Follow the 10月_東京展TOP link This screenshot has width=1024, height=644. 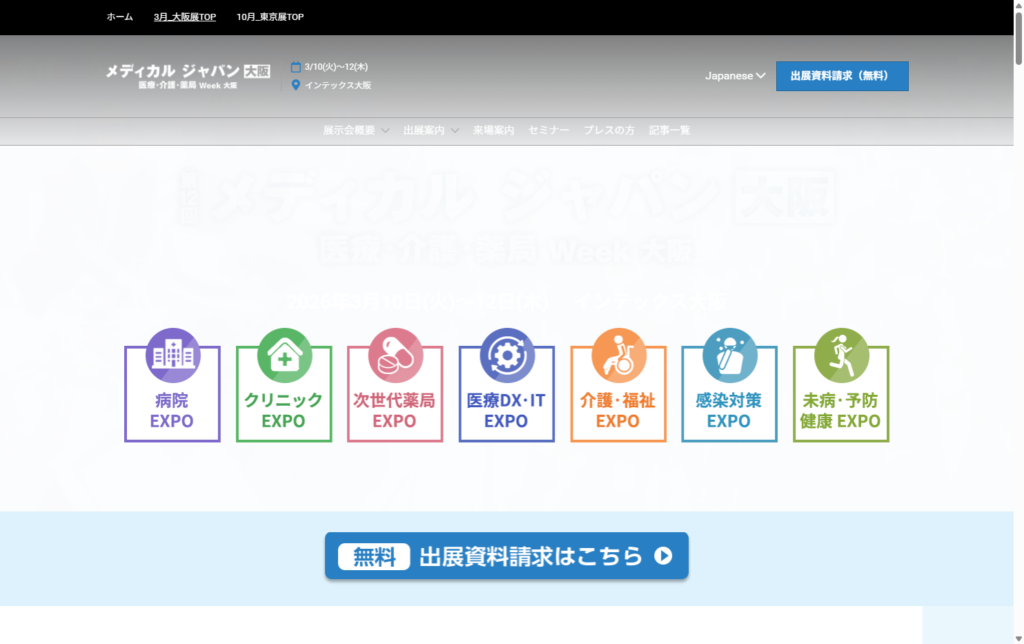(x=270, y=17)
